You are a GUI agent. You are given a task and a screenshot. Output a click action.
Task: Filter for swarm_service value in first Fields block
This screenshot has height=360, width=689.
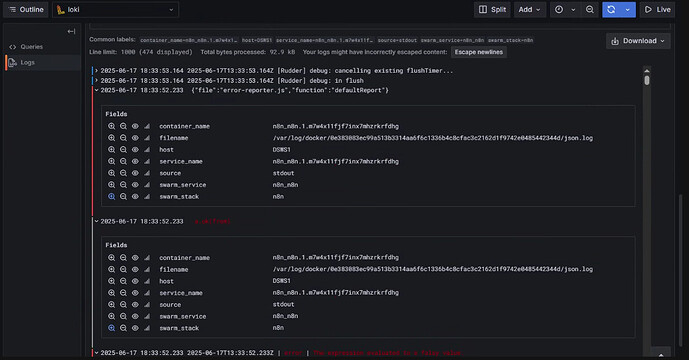click(112, 185)
